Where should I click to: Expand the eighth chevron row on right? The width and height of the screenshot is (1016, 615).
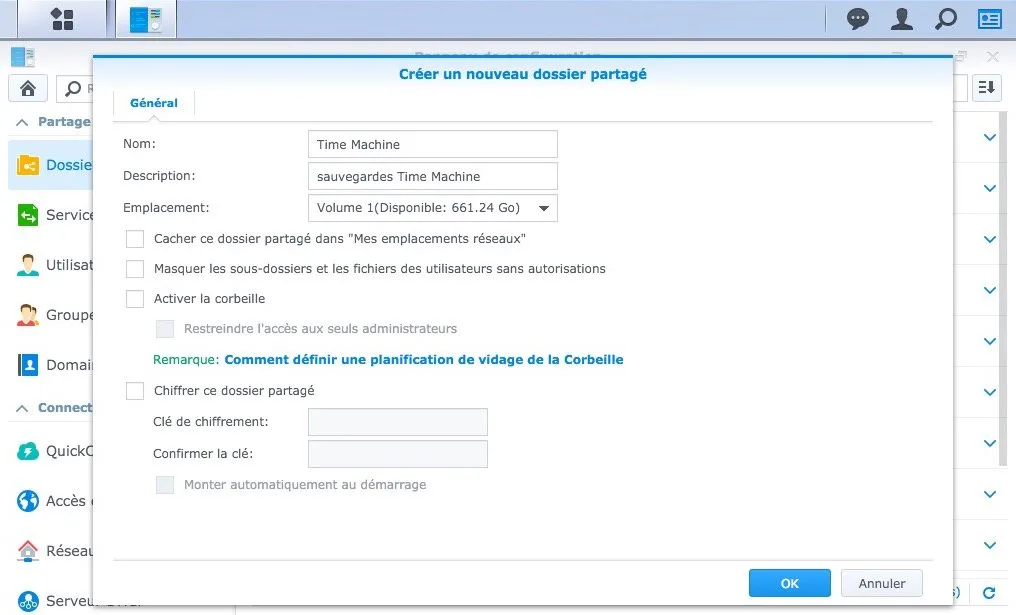point(989,494)
